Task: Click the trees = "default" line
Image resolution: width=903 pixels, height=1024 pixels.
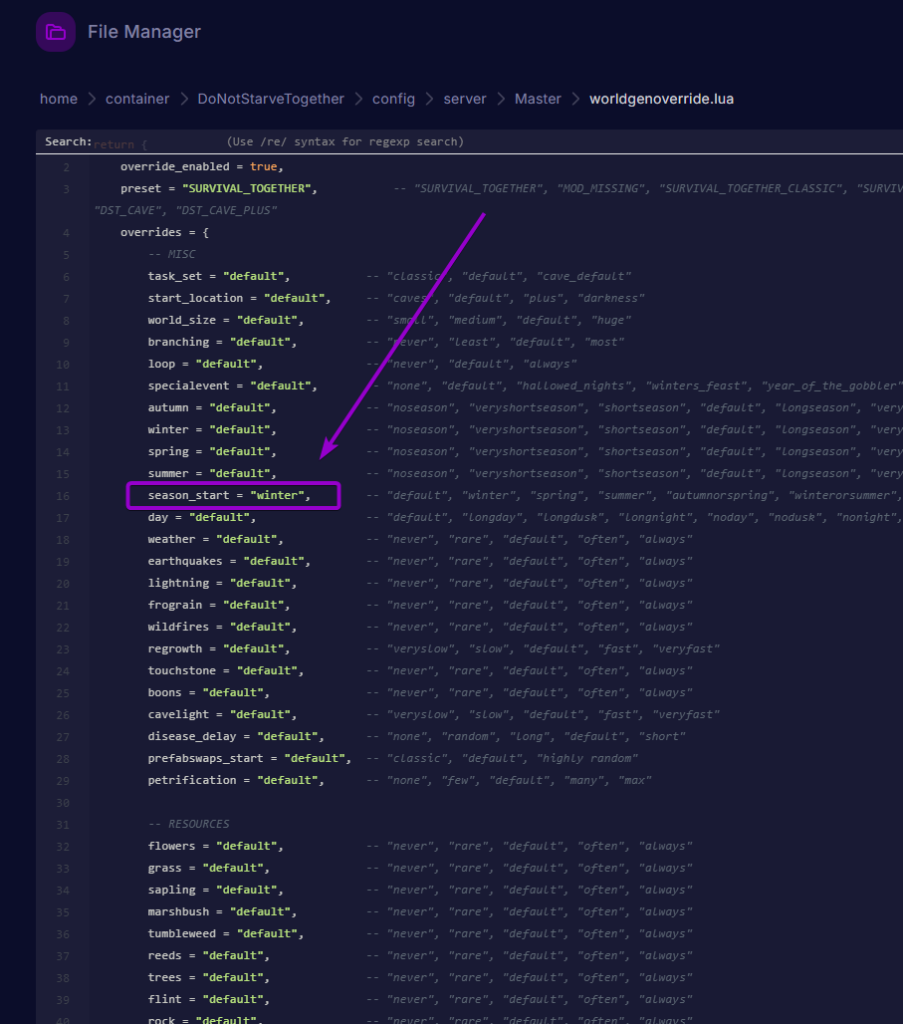Action: coord(208,977)
